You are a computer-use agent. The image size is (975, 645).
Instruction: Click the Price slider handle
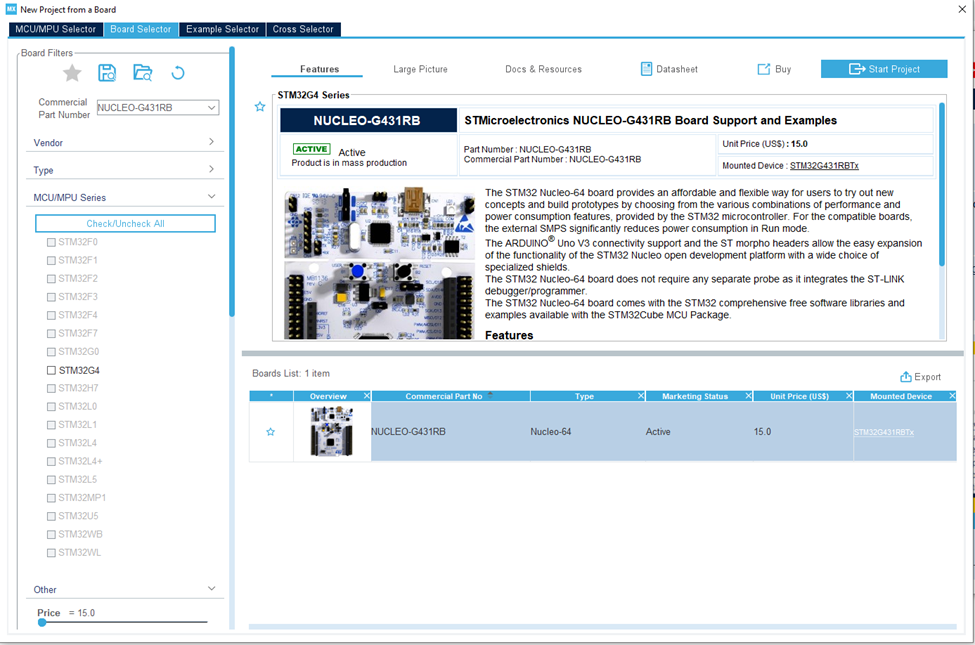point(42,622)
